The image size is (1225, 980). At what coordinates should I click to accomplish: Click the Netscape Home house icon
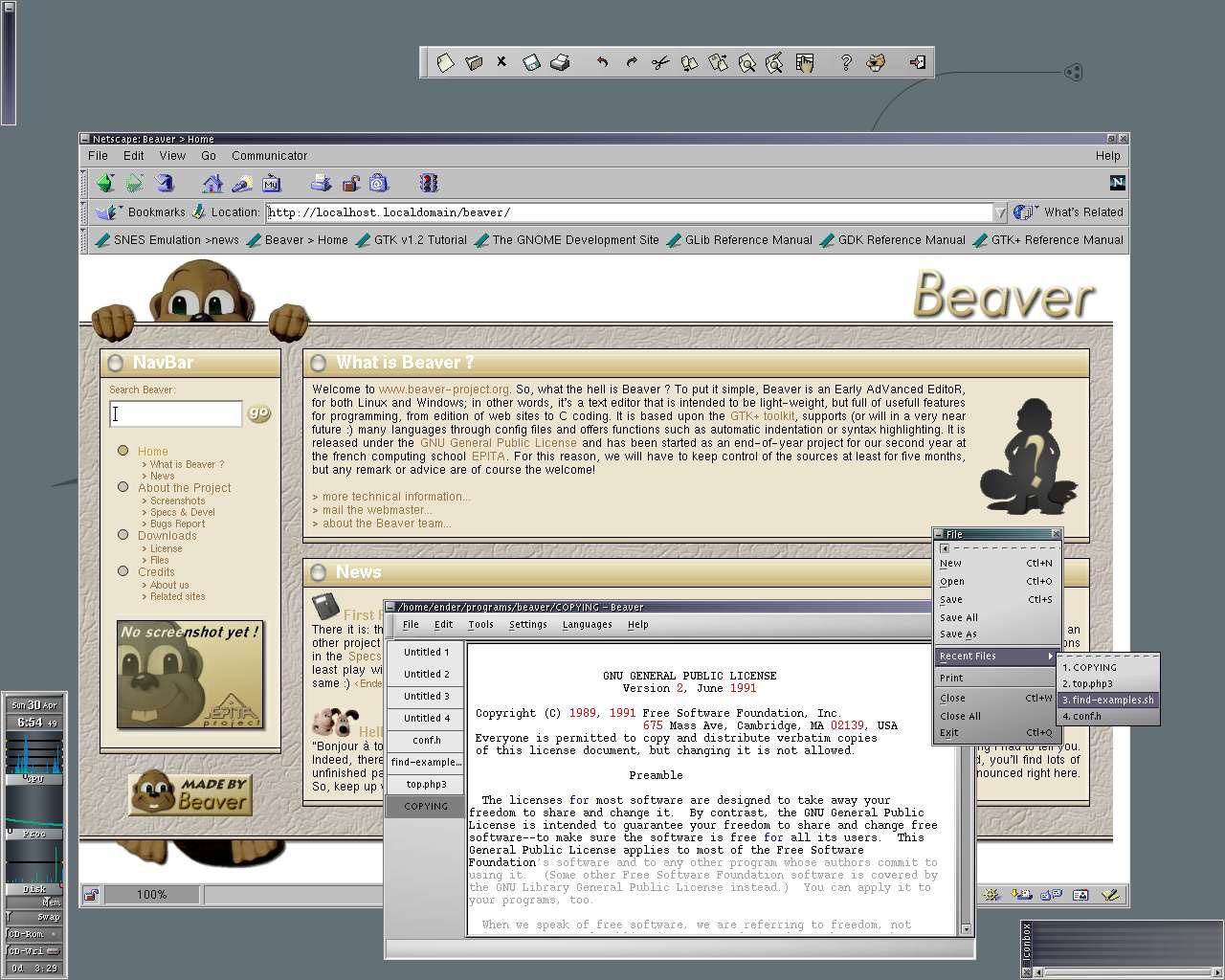pos(212,183)
